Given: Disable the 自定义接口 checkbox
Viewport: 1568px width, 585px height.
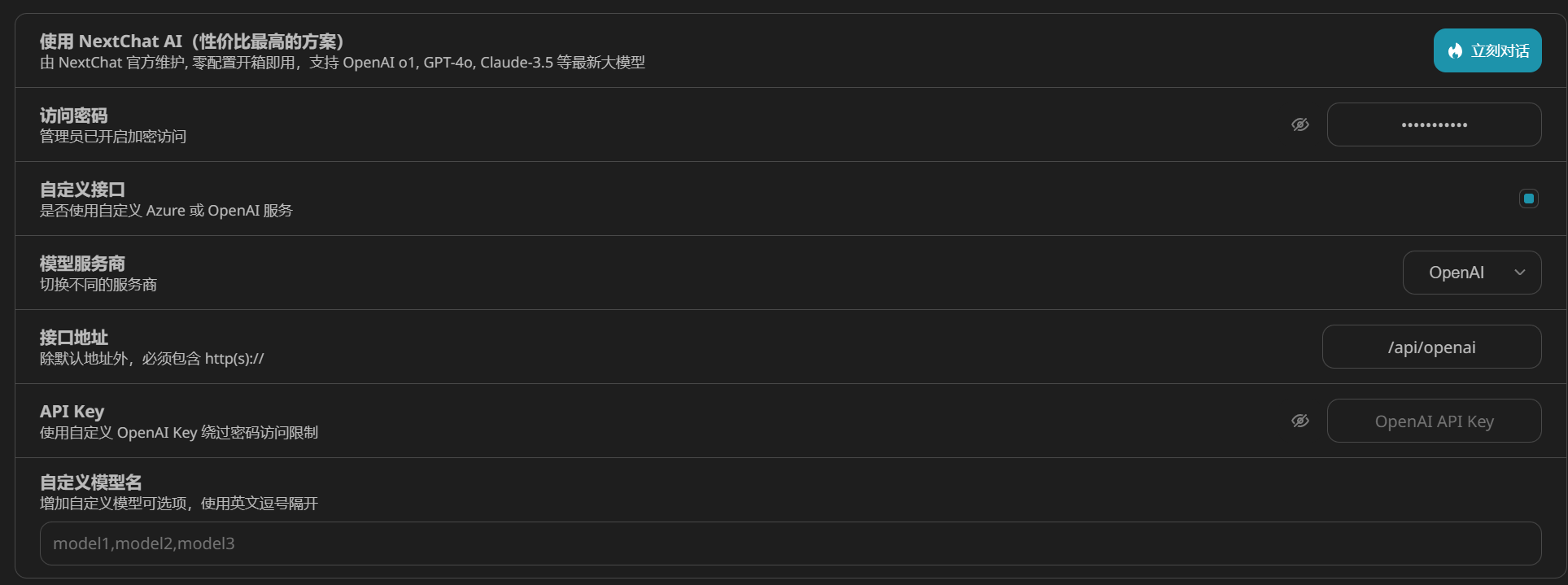Looking at the screenshot, I should pyautogui.click(x=1529, y=199).
